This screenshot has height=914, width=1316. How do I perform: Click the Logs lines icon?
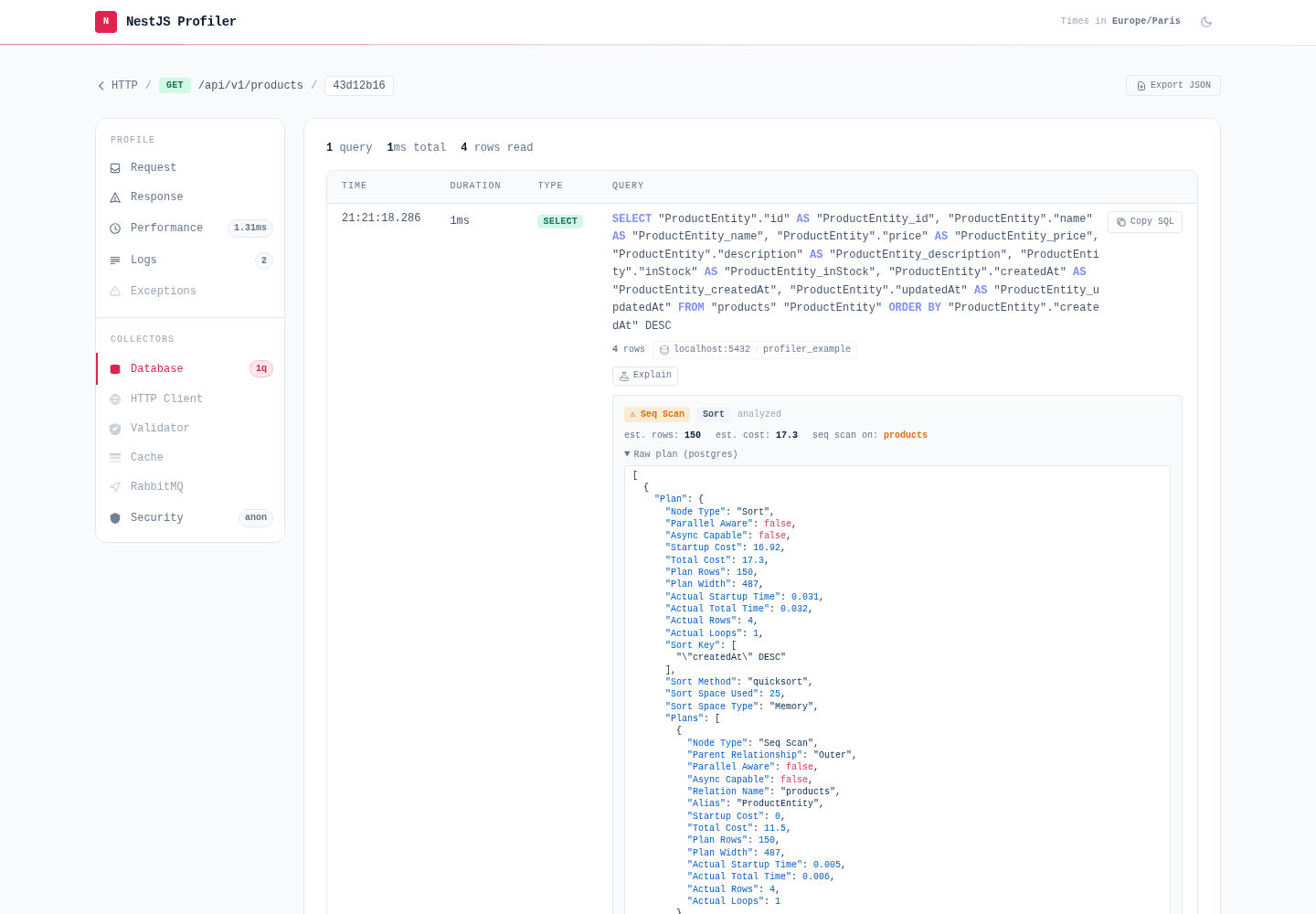click(115, 260)
